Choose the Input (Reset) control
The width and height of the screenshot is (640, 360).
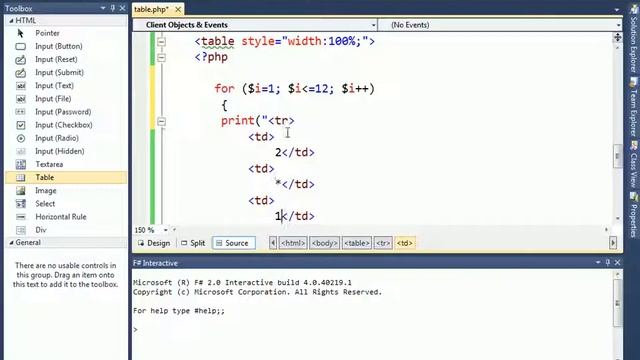pyautogui.click(x=66, y=59)
